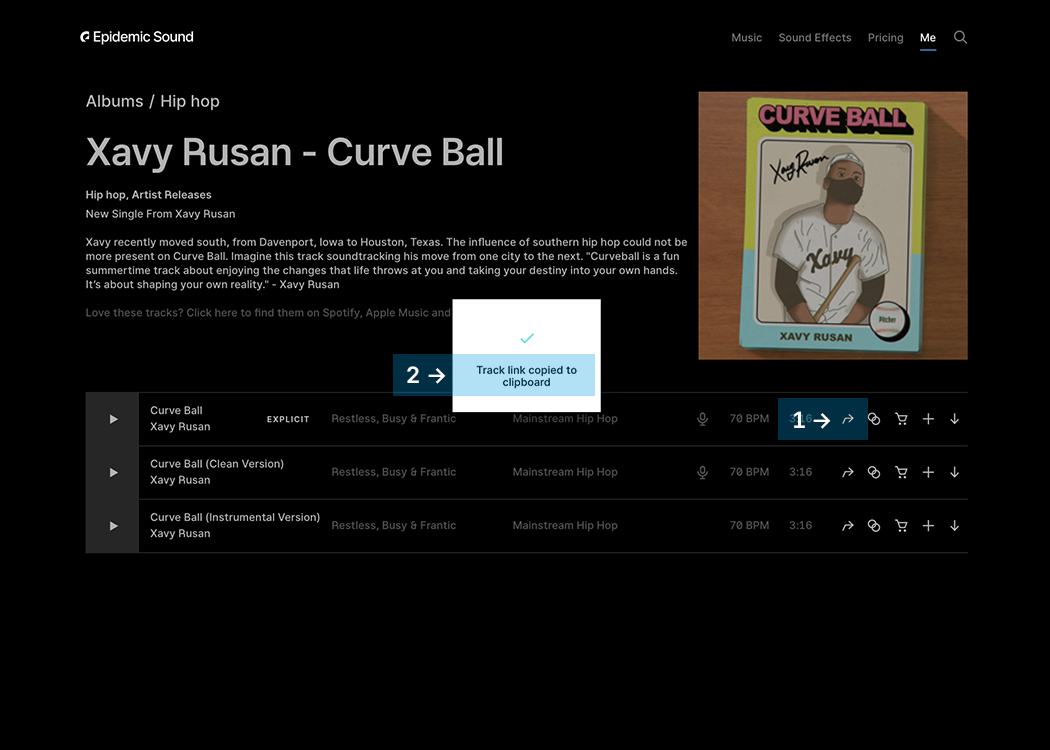Play the explicit Curve Ball track
Screen dimensions: 1050x750
pyautogui.click(x=113, y=420)
